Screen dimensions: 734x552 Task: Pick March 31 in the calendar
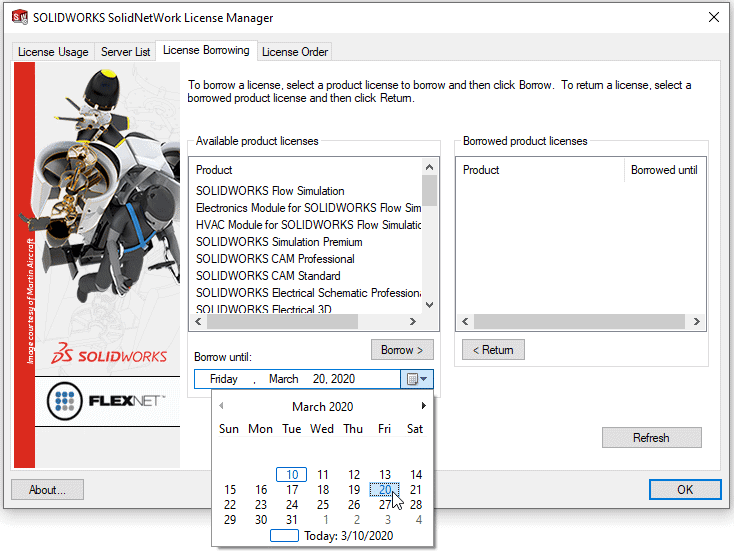[x=292, y=520]
